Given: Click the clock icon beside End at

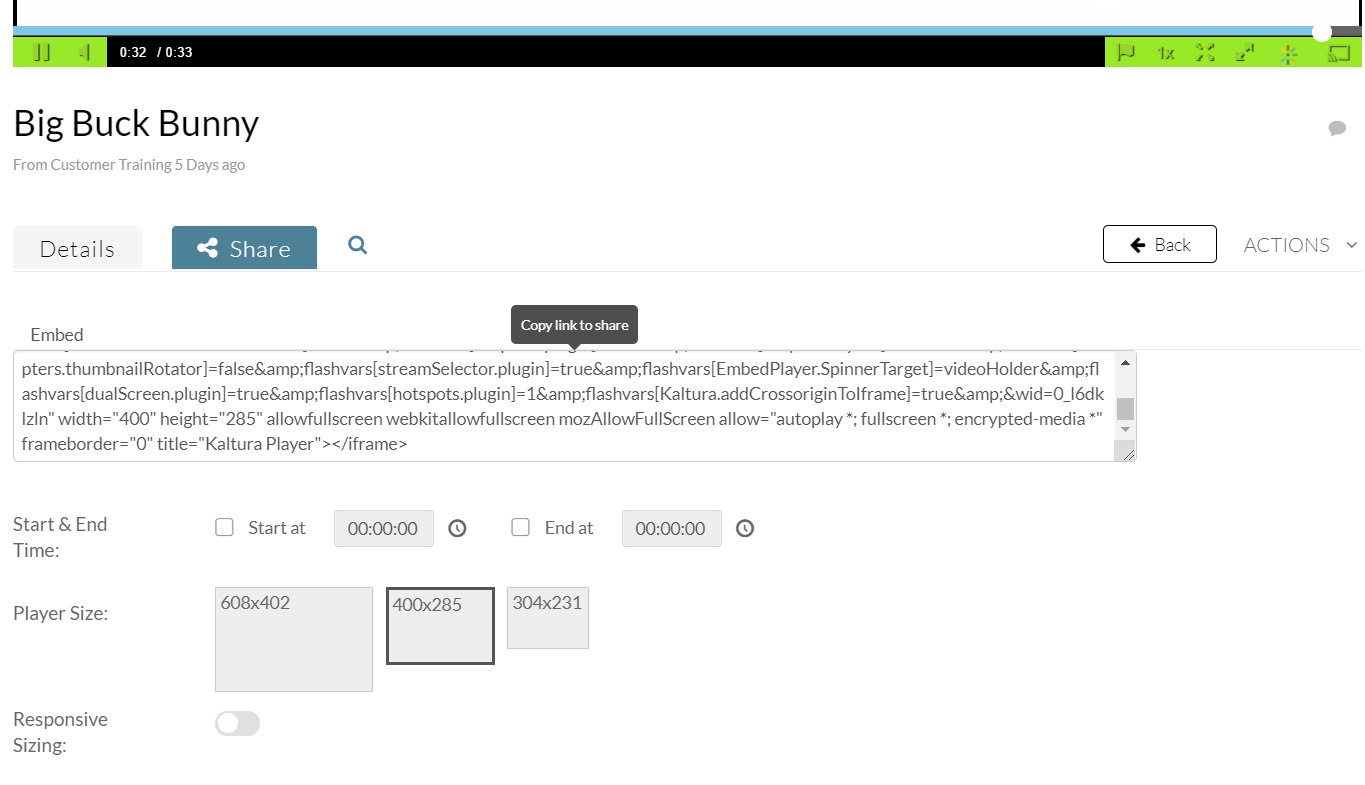Looking at the screenshot, I should 745,528.
